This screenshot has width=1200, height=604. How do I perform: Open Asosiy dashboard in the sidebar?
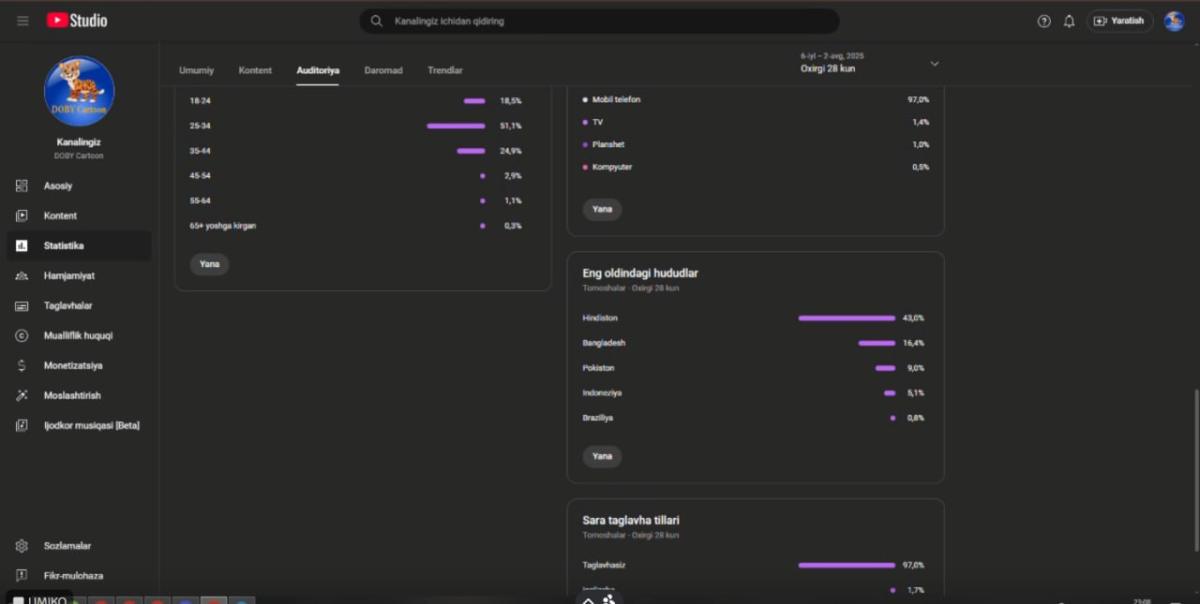[79, 186]
